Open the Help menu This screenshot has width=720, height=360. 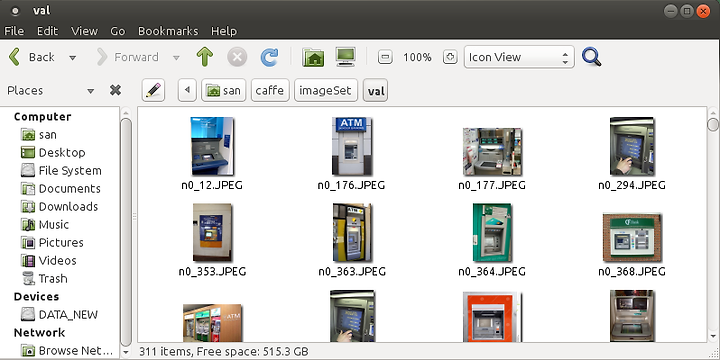(224, 31)
